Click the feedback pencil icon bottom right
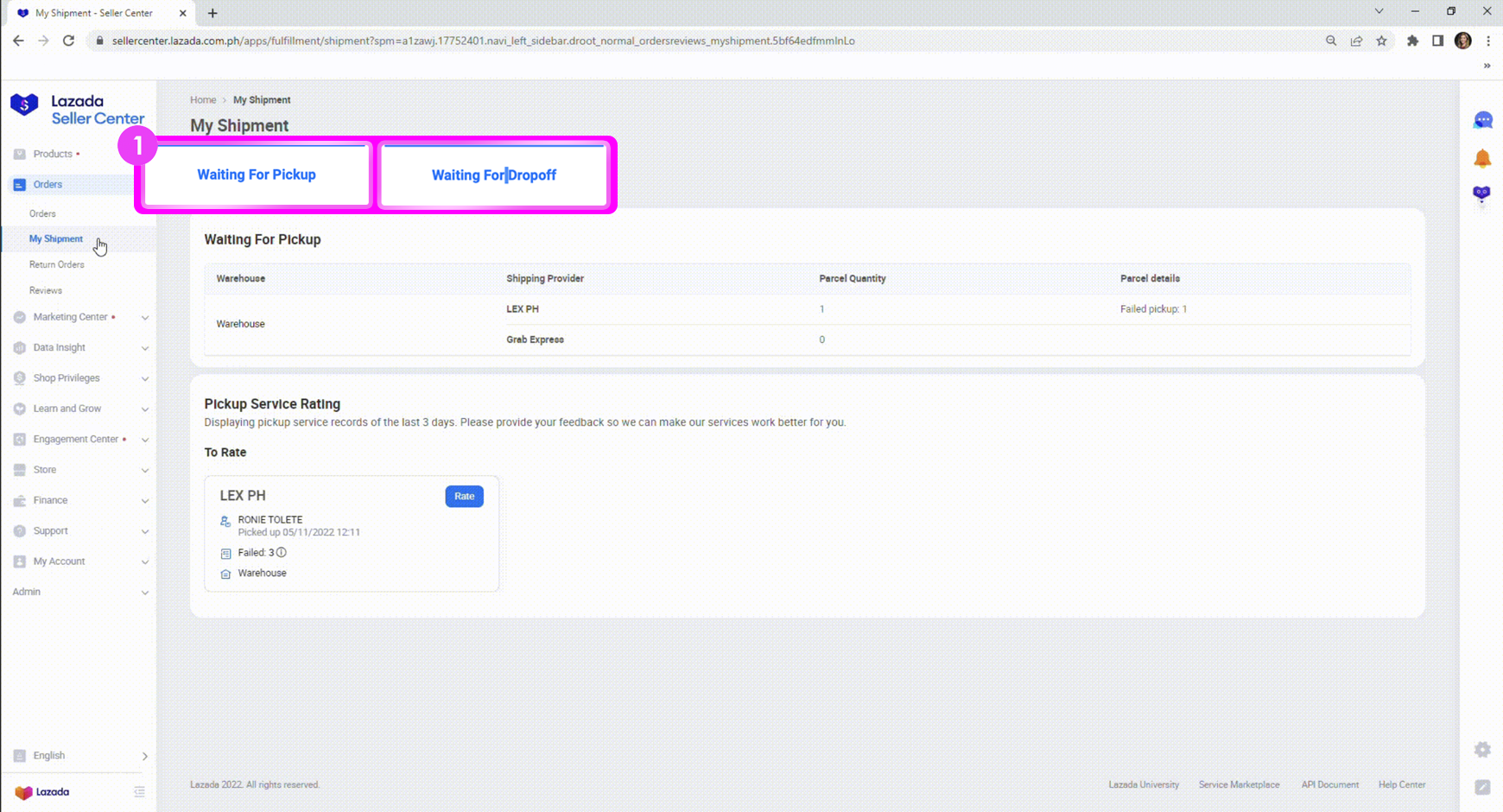 pyautogui.click(x=1485, y=787)
